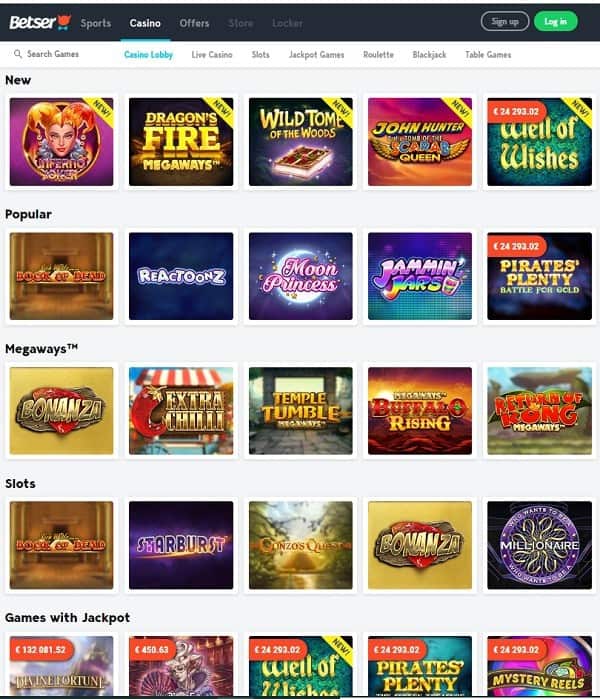Open the Offers menu item
Image resolution: width=600 pixels, height=699 pixels.
pyautogui.click(x=194, y=23)
